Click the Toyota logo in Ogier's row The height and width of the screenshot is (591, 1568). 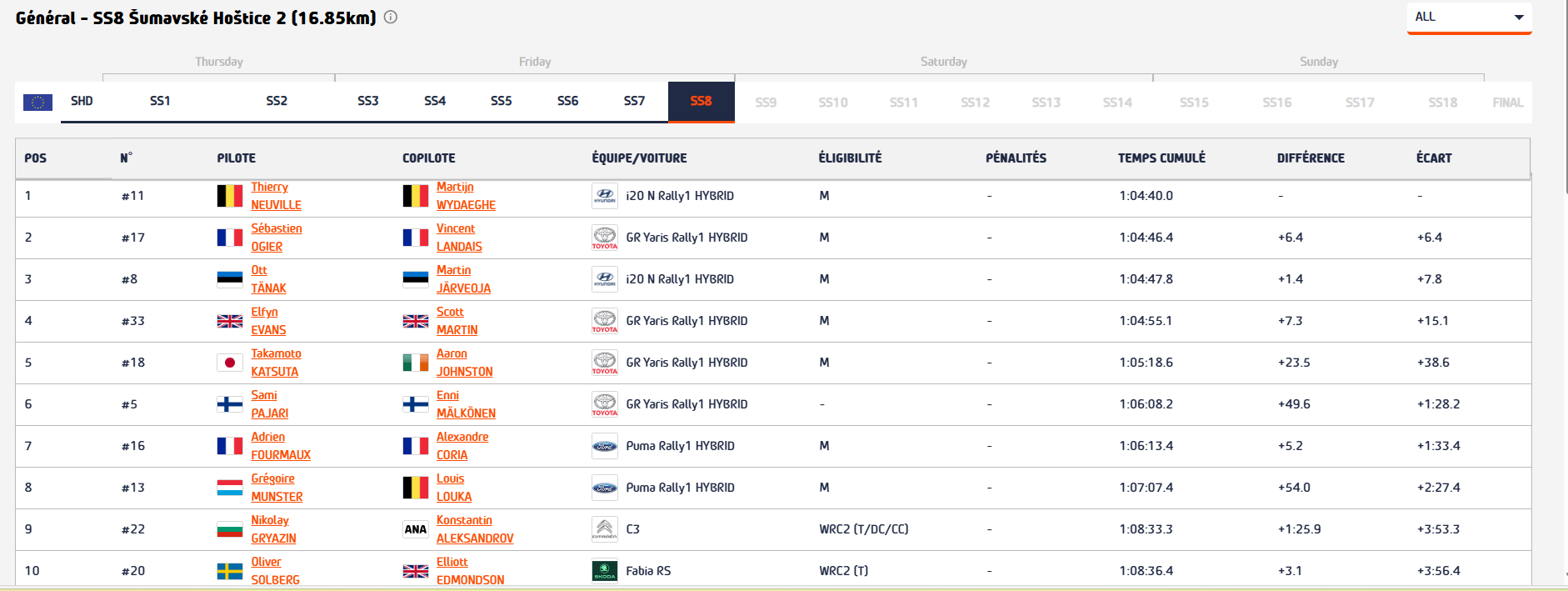click(605, 238)
